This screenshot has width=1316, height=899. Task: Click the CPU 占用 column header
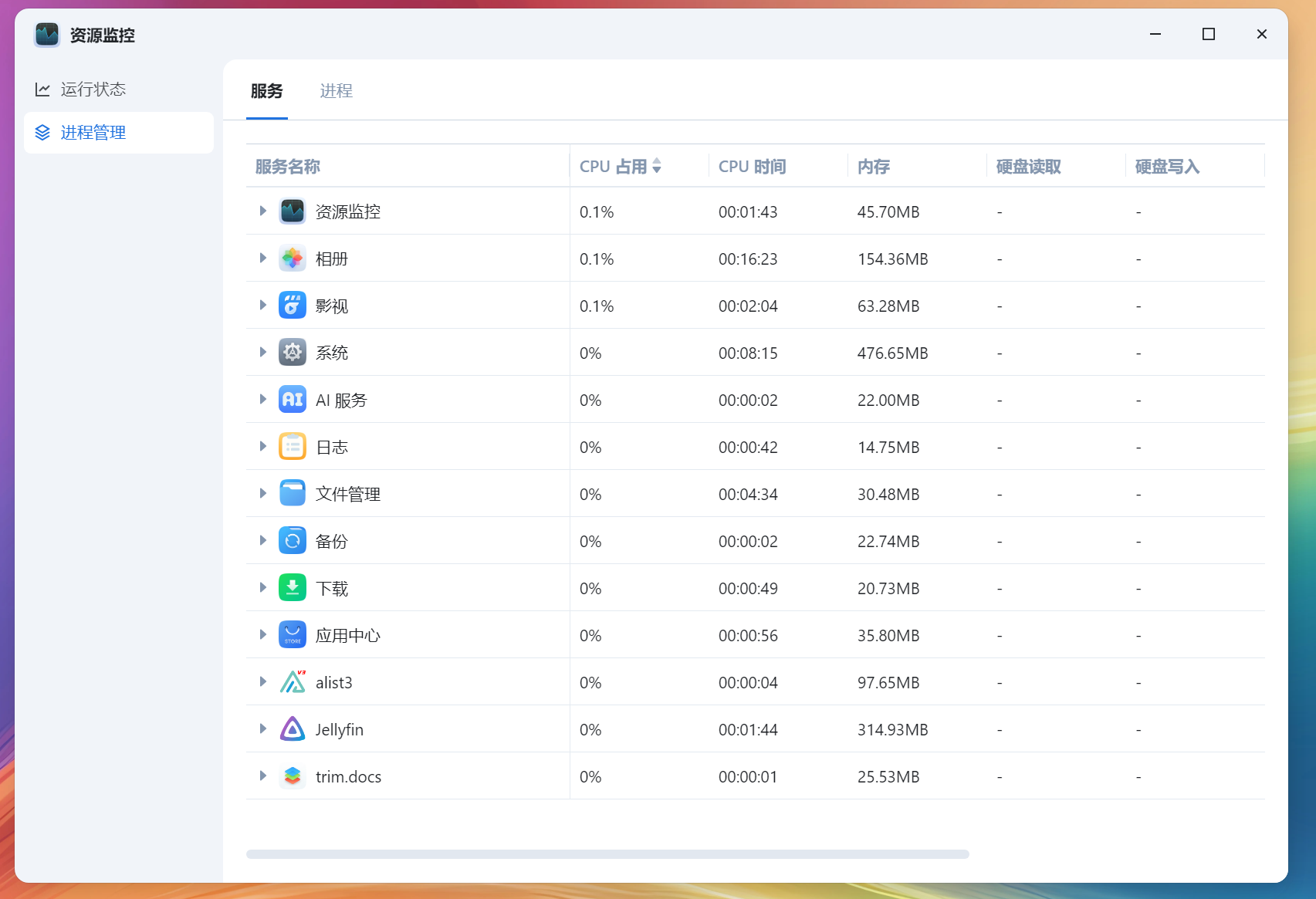(x=639, y=166)
